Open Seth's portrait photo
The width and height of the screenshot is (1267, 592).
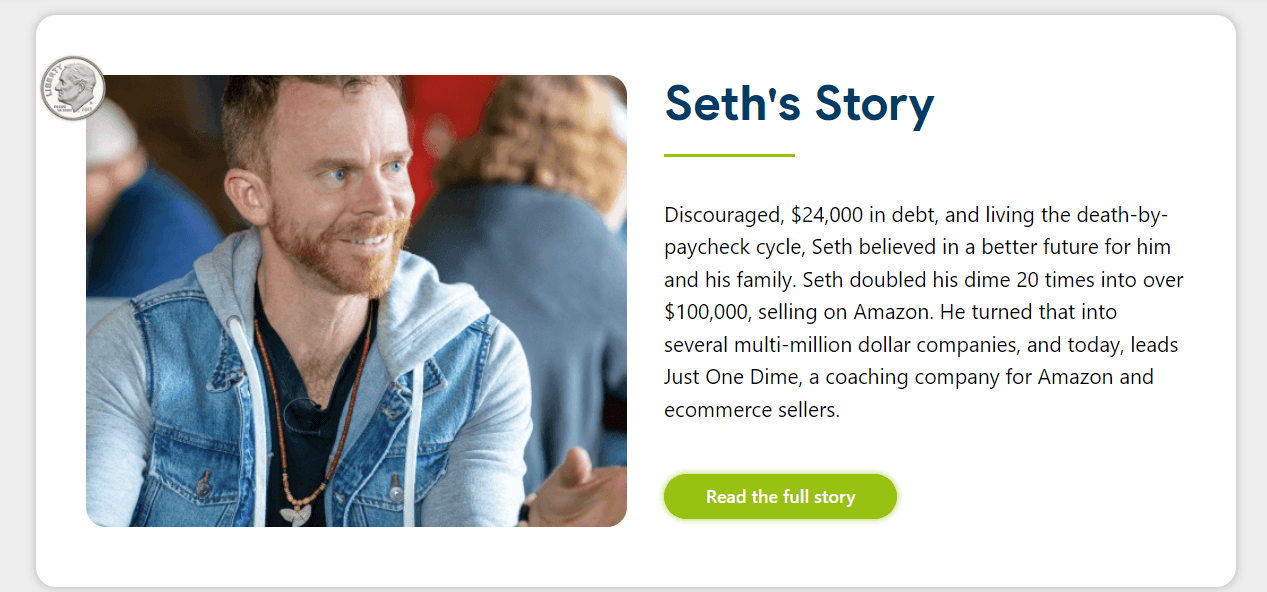(356, 300)
